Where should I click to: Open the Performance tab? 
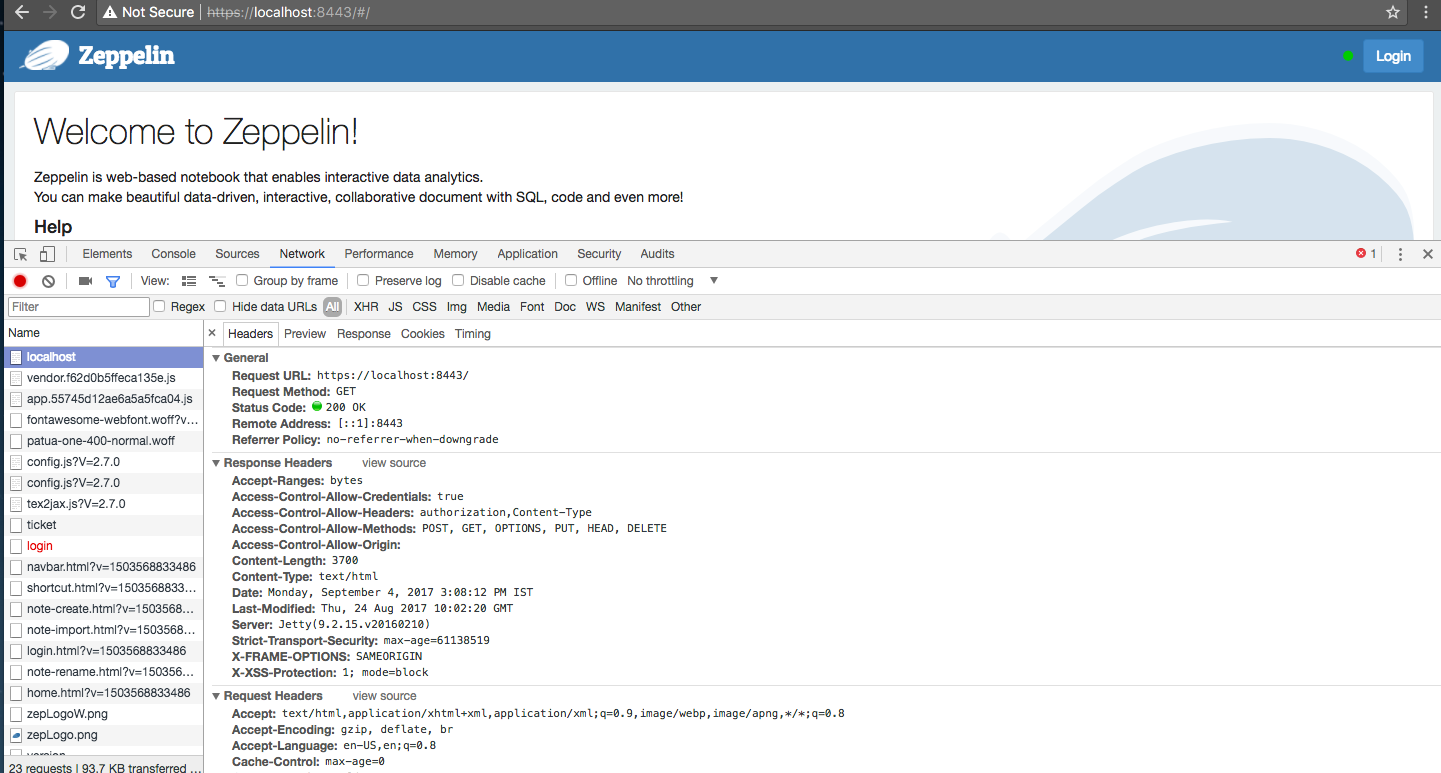coord(379,254)
